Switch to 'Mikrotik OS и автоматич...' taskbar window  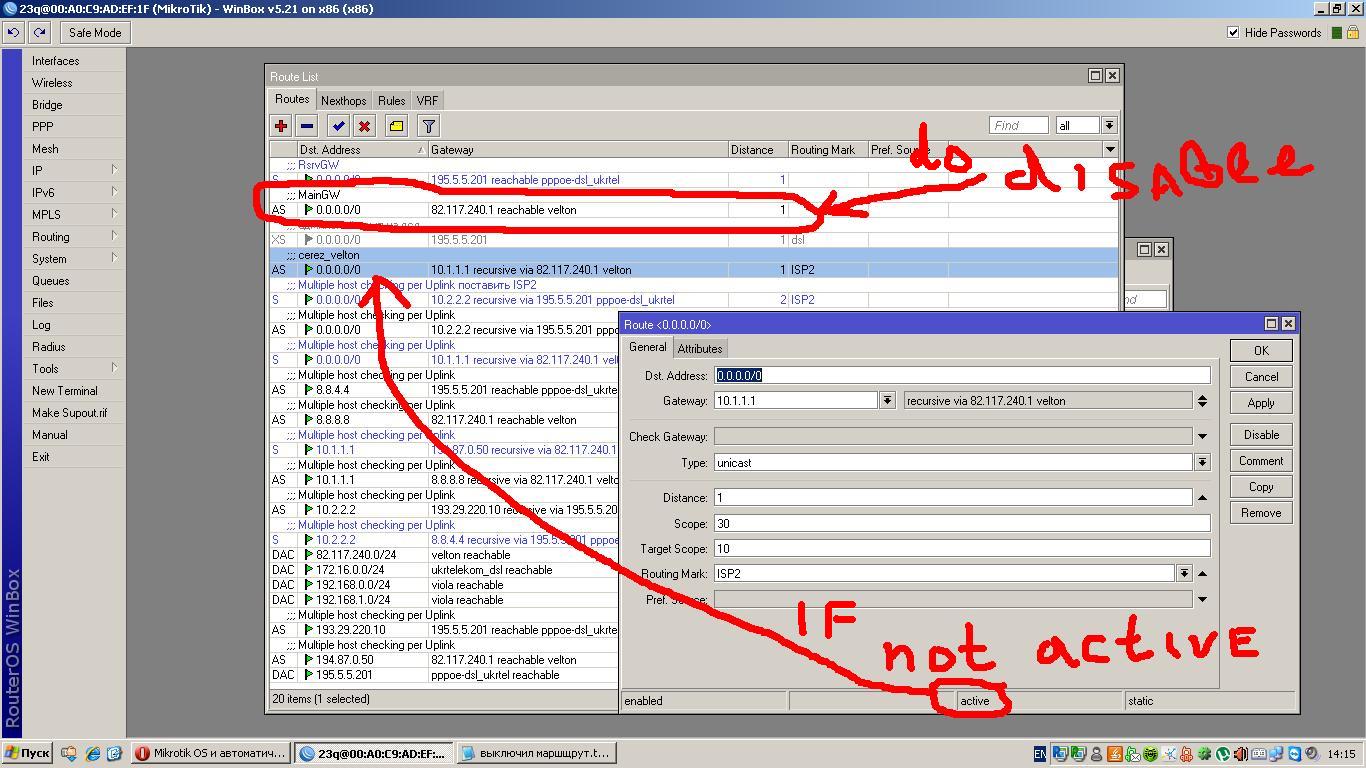[211, 754]
